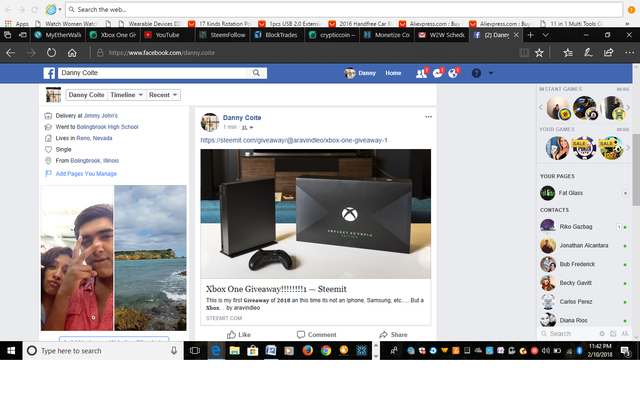Open the Edge web notes pen icon
Screen dimensions: 640x419
click(588, 53)
